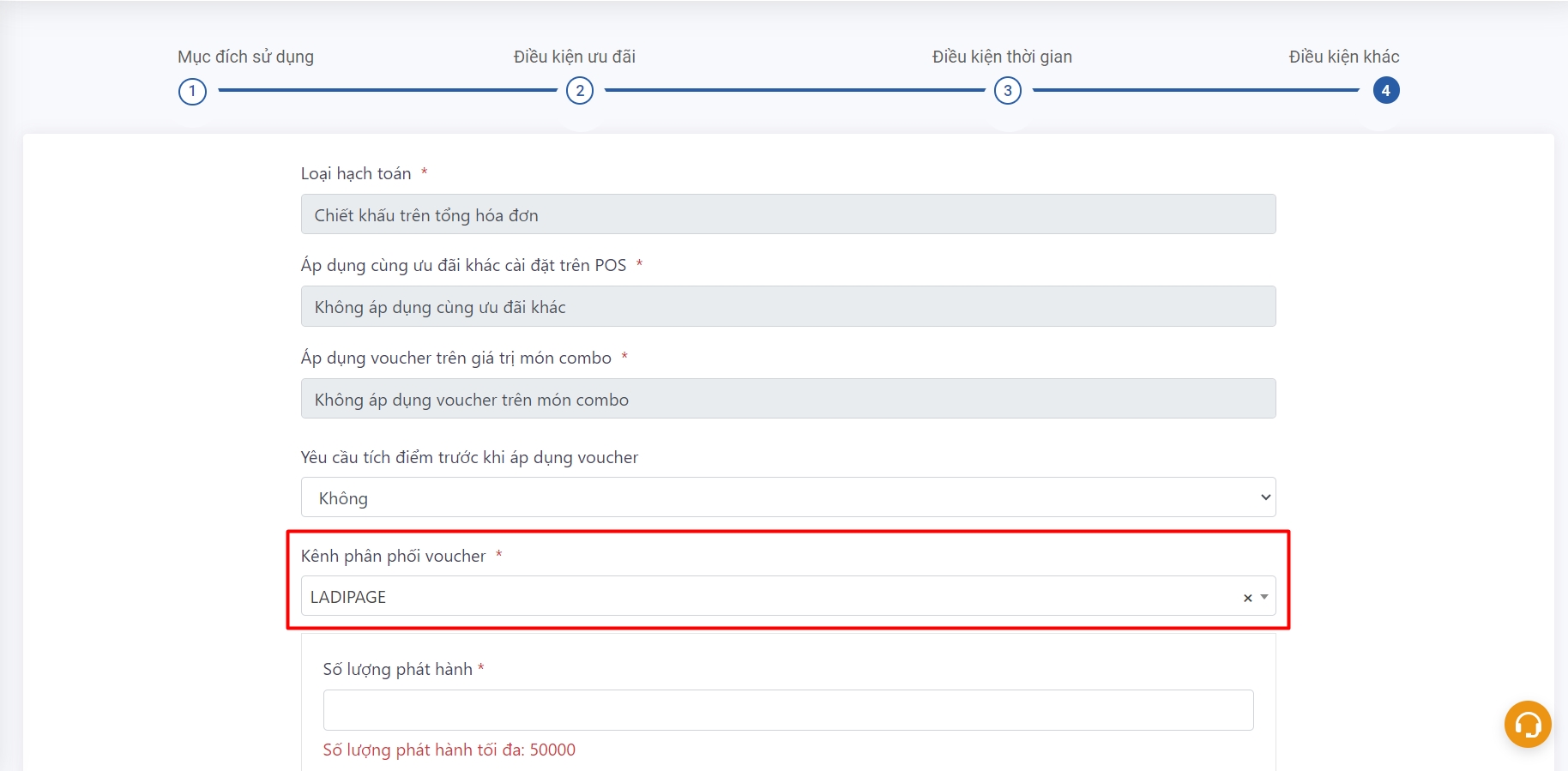Click the 'Không áp dụng cùng ưu đãi khác' field

click(787, 306)
